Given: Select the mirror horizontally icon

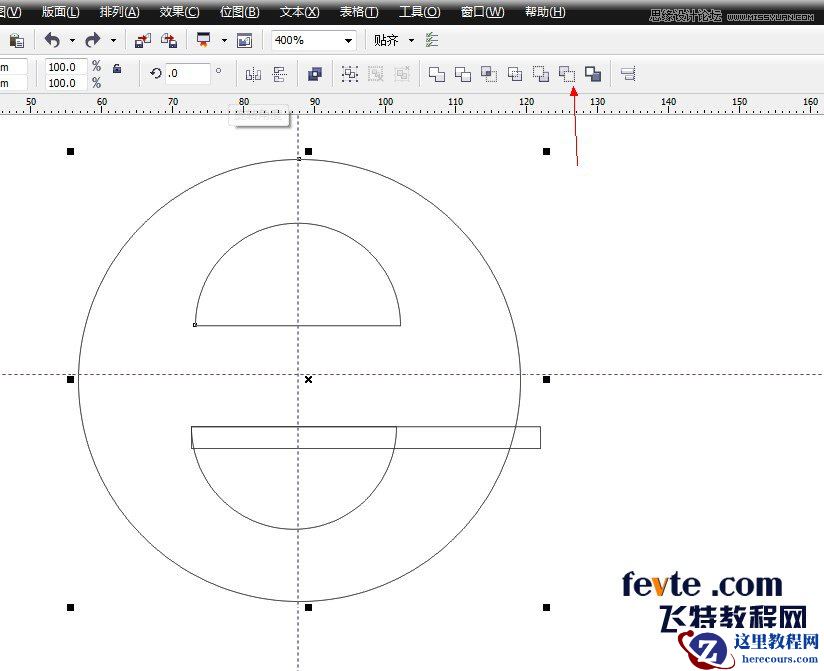Looking at the screenshot, I should [251, 73].
